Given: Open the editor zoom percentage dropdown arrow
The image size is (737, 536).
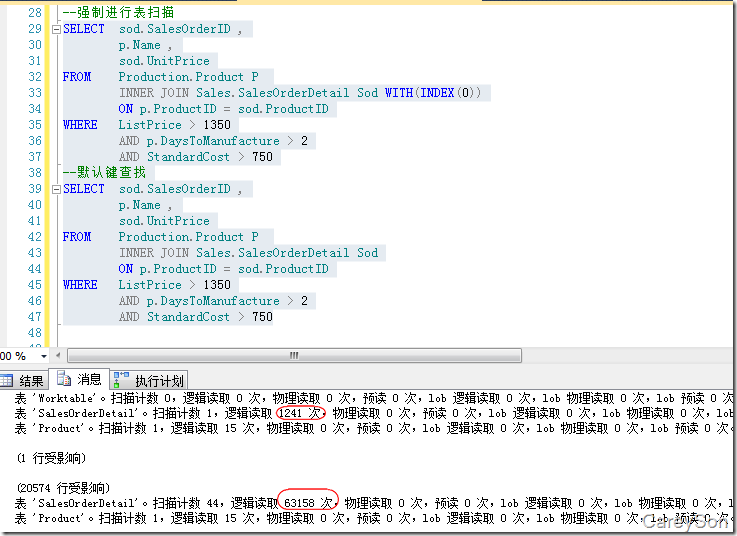Looking at the screenshot, I should [42, 356].
